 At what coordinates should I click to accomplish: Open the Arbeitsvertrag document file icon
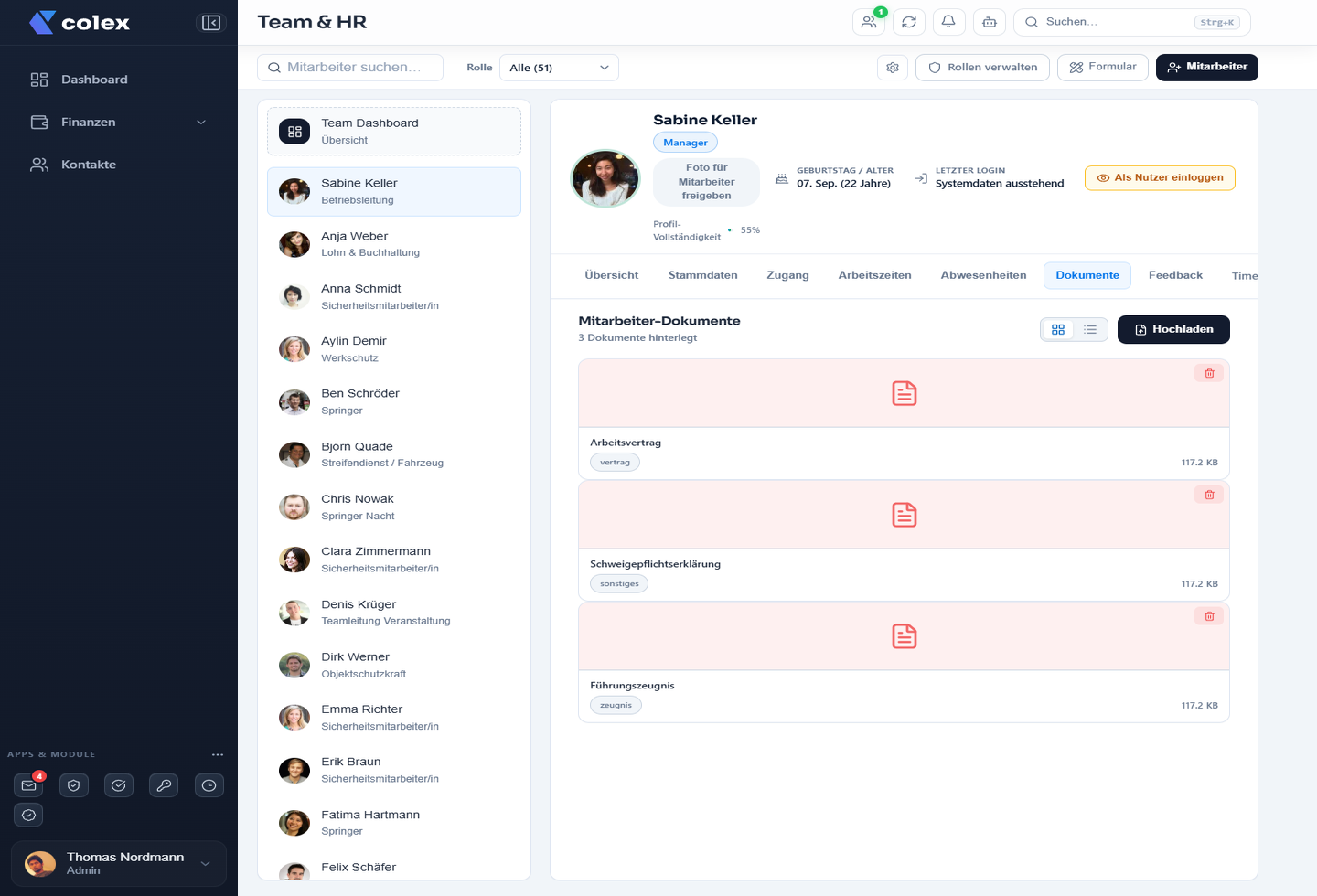click(x=905, y=393)
